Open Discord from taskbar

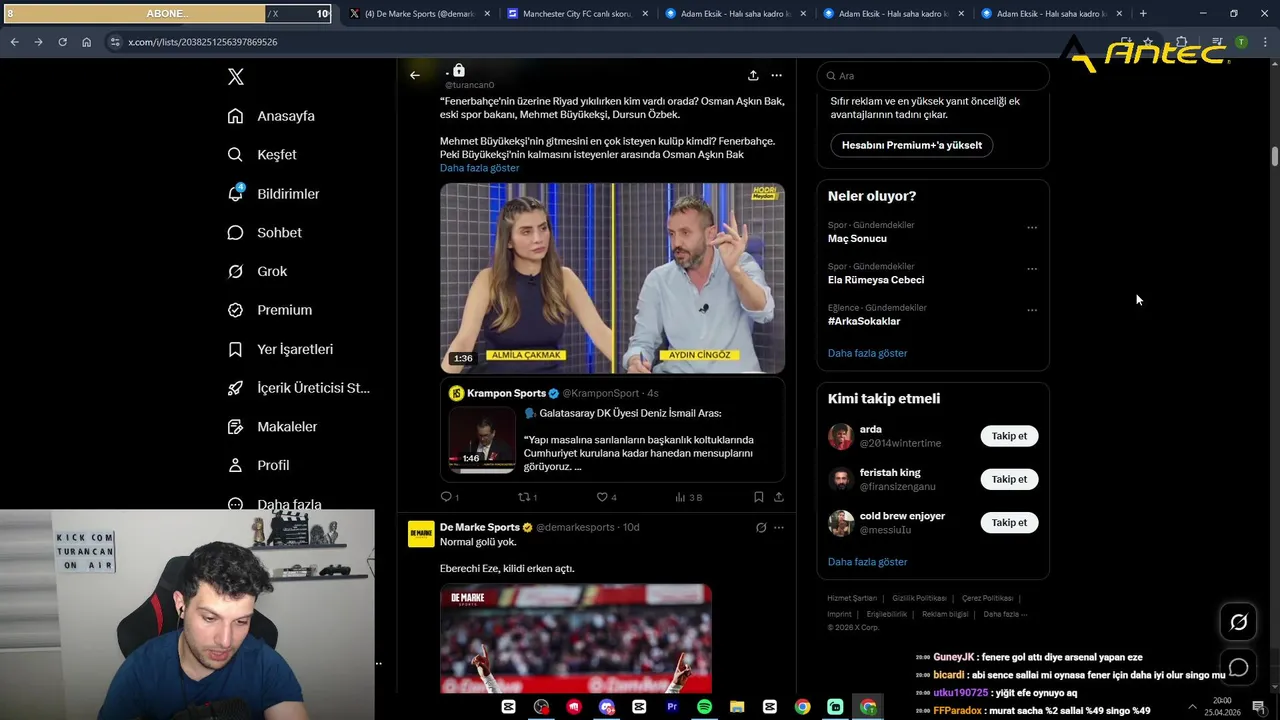(606, 707)
